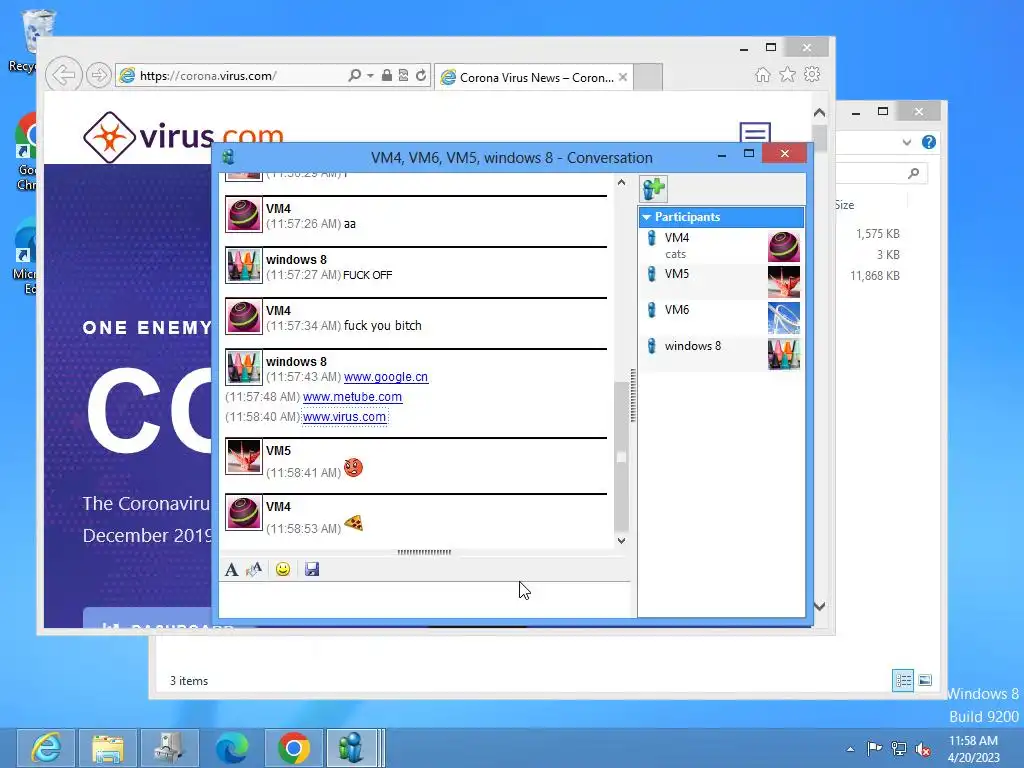
Task: Click the browser page scroll up arrow
Action: click(x=820, y=113)
